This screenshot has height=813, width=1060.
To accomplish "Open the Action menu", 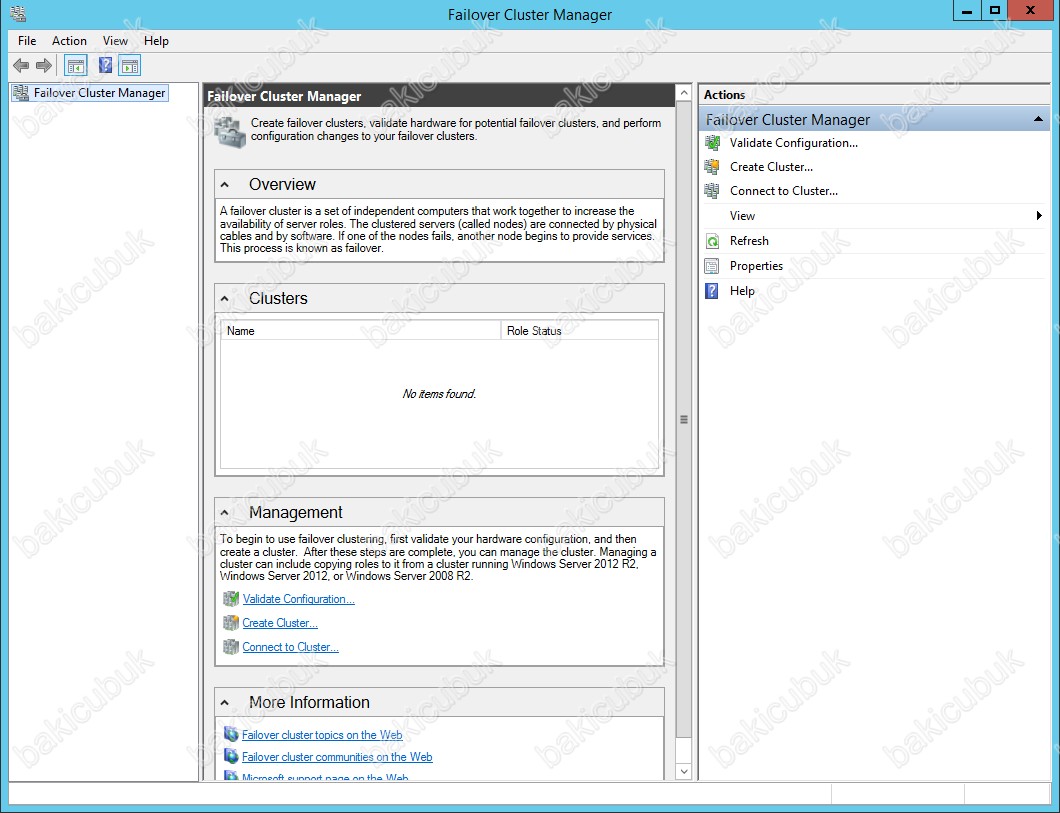I will (x=69, y=41).
